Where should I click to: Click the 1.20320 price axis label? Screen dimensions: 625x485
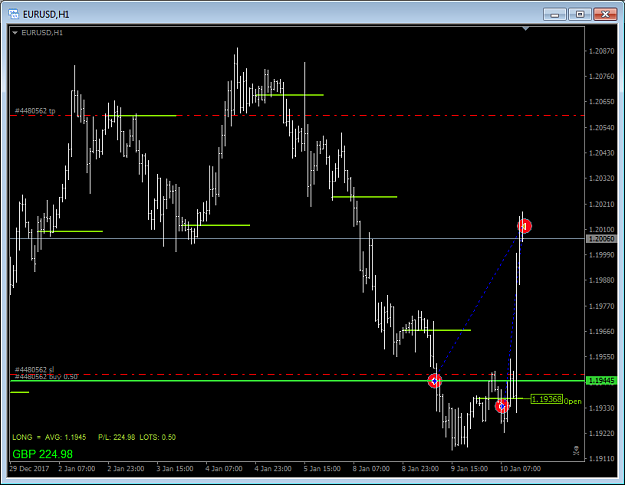coord(602,178)
